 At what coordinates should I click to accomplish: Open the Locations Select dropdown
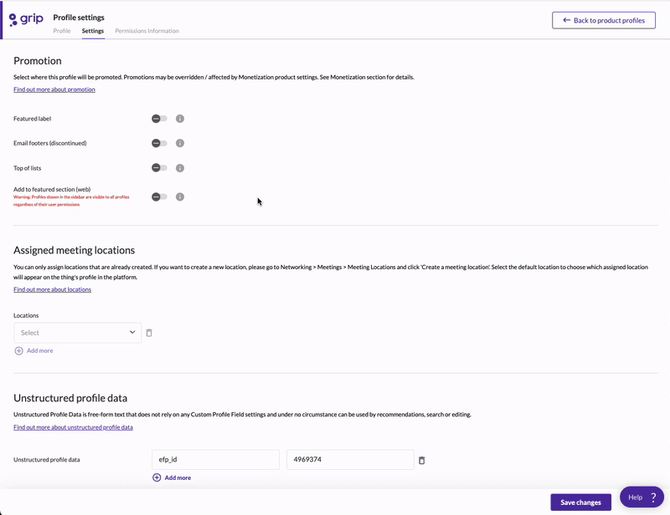point(77,333)
